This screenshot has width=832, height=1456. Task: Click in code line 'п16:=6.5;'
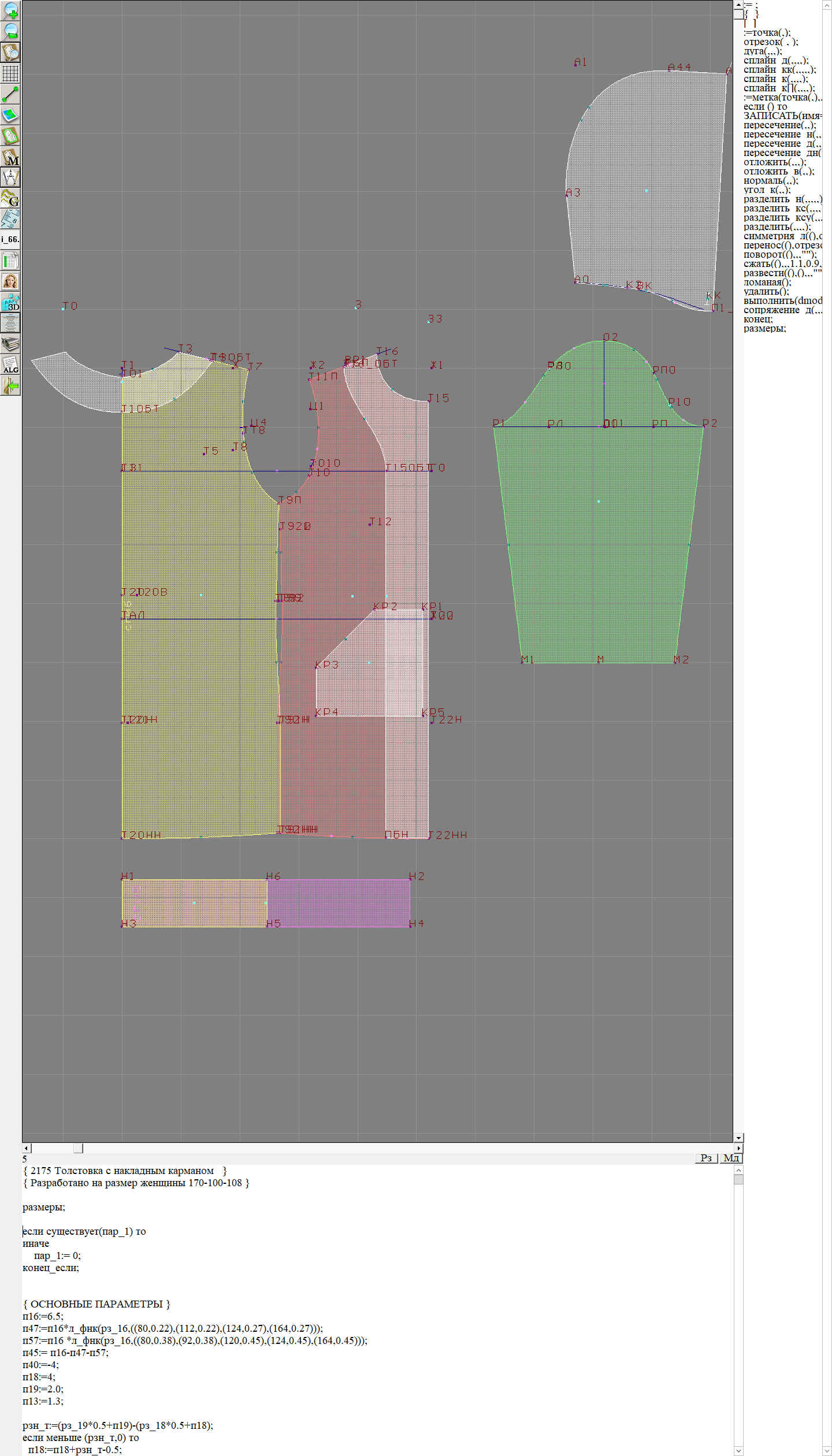(x=43, y=1316)
